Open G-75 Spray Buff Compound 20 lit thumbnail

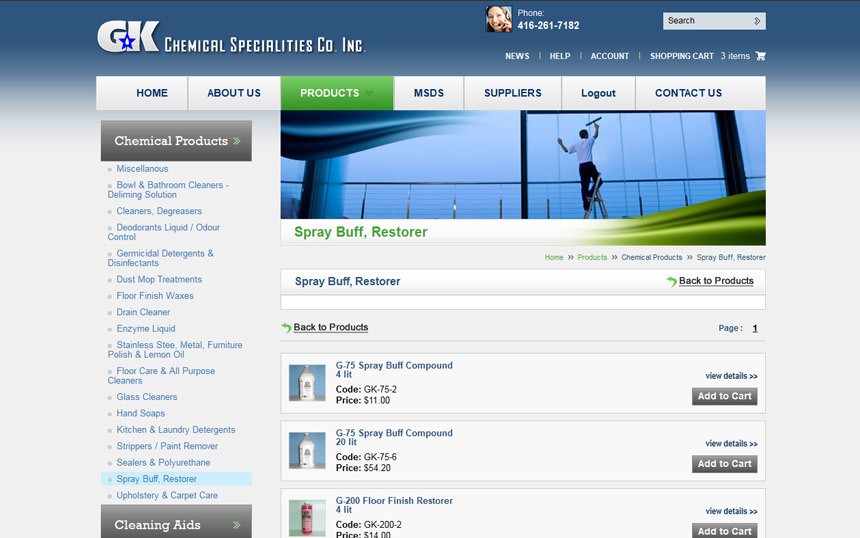pos(307,450)
